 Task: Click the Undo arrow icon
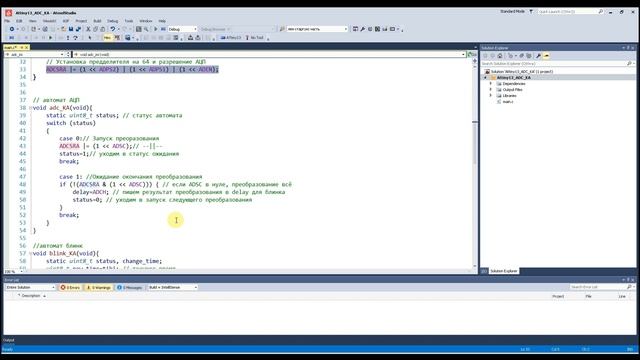[113, 29]
